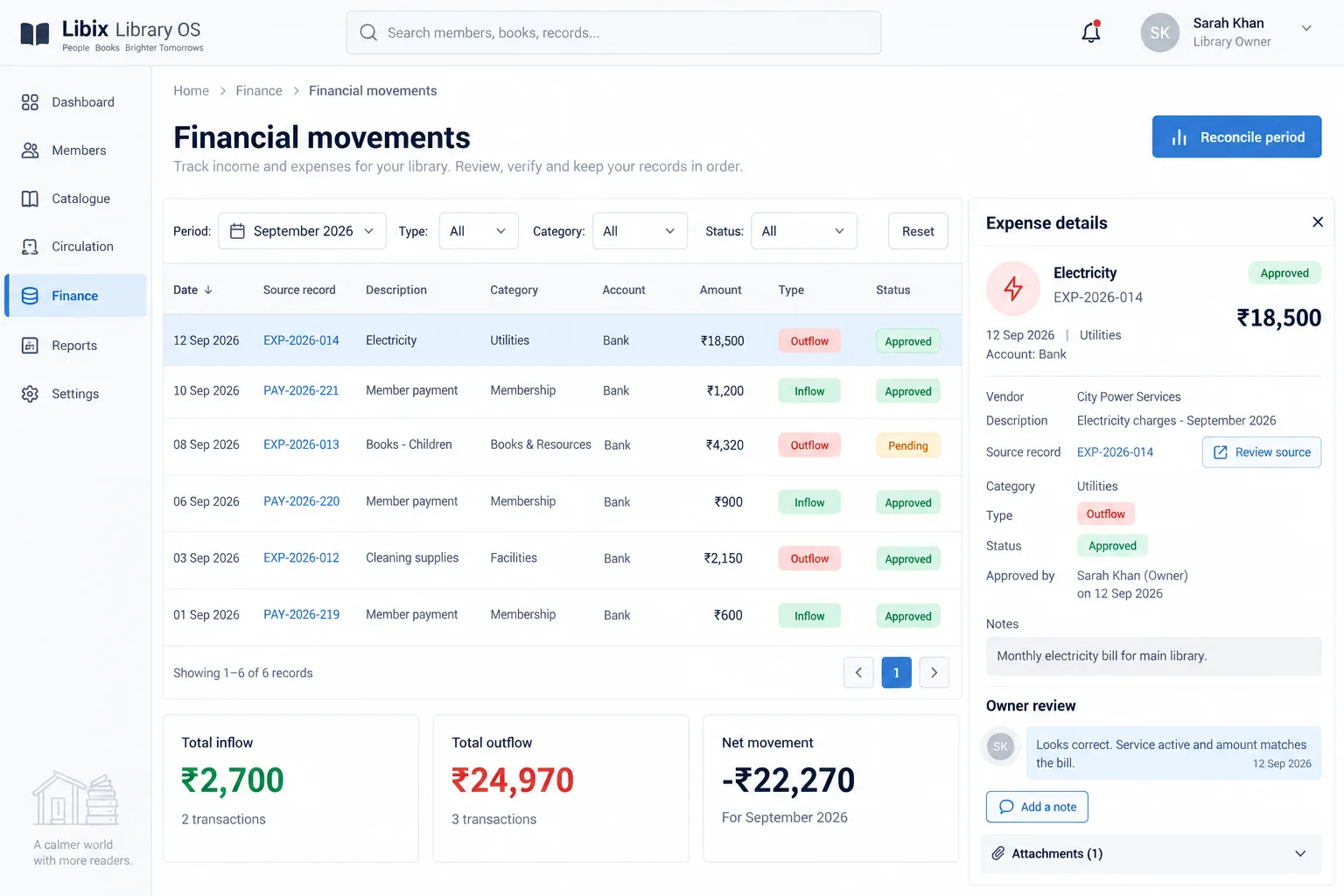Open the Category filter dropdown
This screenshot has height=896, width=1344.
point(640,231)
